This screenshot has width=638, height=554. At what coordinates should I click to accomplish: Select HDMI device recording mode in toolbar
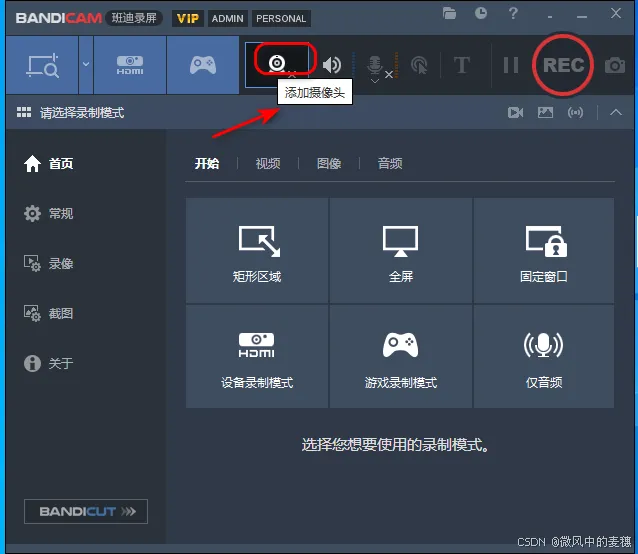tap(130, 65)
